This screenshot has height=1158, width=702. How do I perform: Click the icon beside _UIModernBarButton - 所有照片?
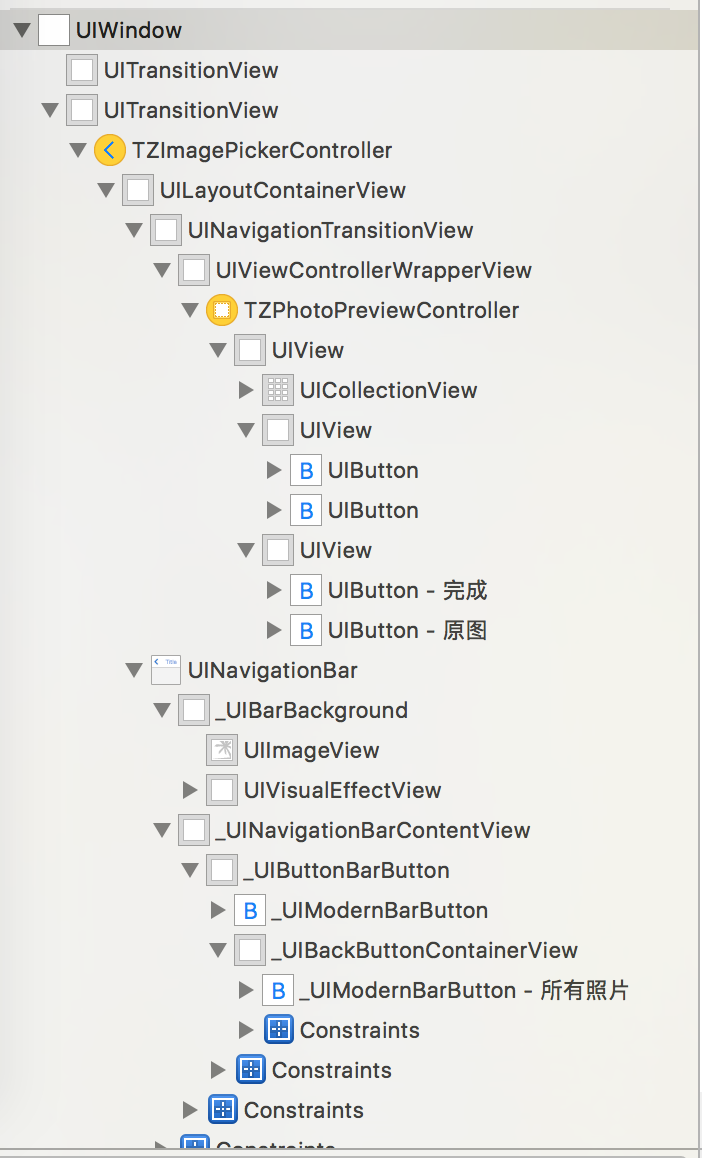coord(277,991)
